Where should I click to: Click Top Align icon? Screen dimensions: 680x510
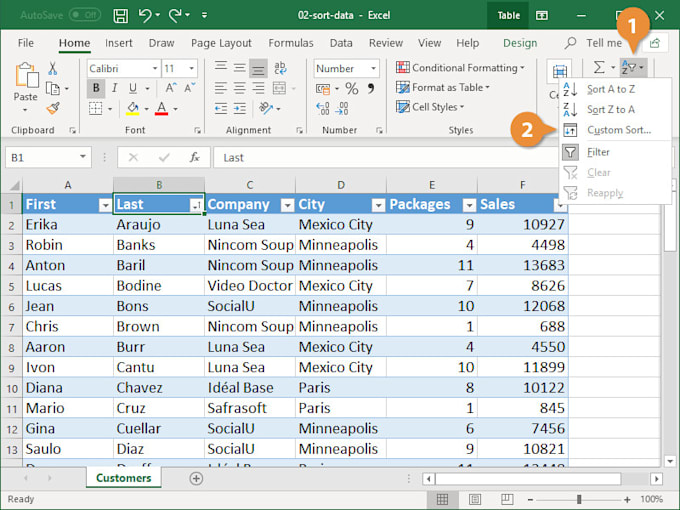(x=221, y=68)
